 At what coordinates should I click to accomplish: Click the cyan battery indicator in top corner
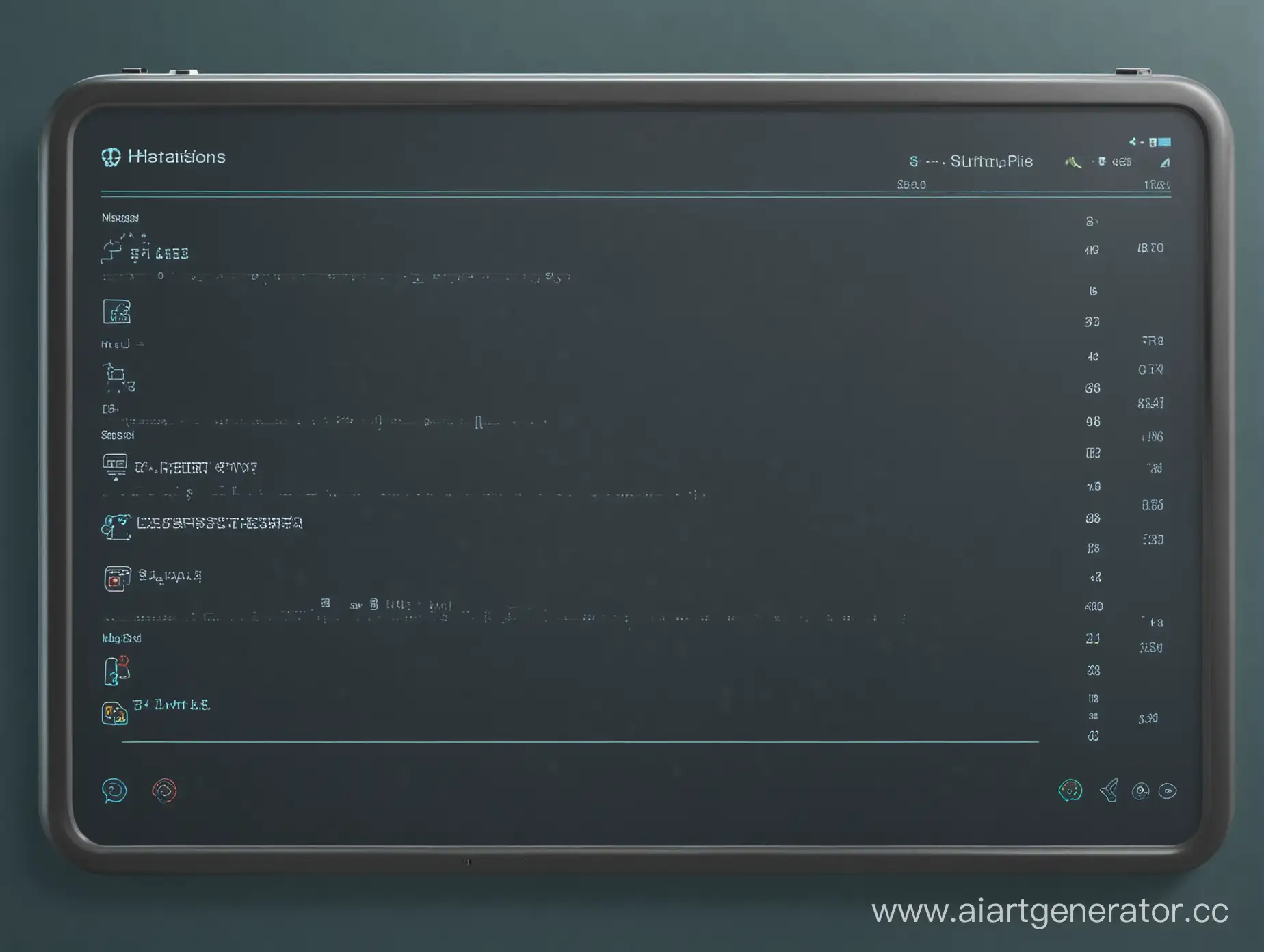click(x=1164, y=142)
